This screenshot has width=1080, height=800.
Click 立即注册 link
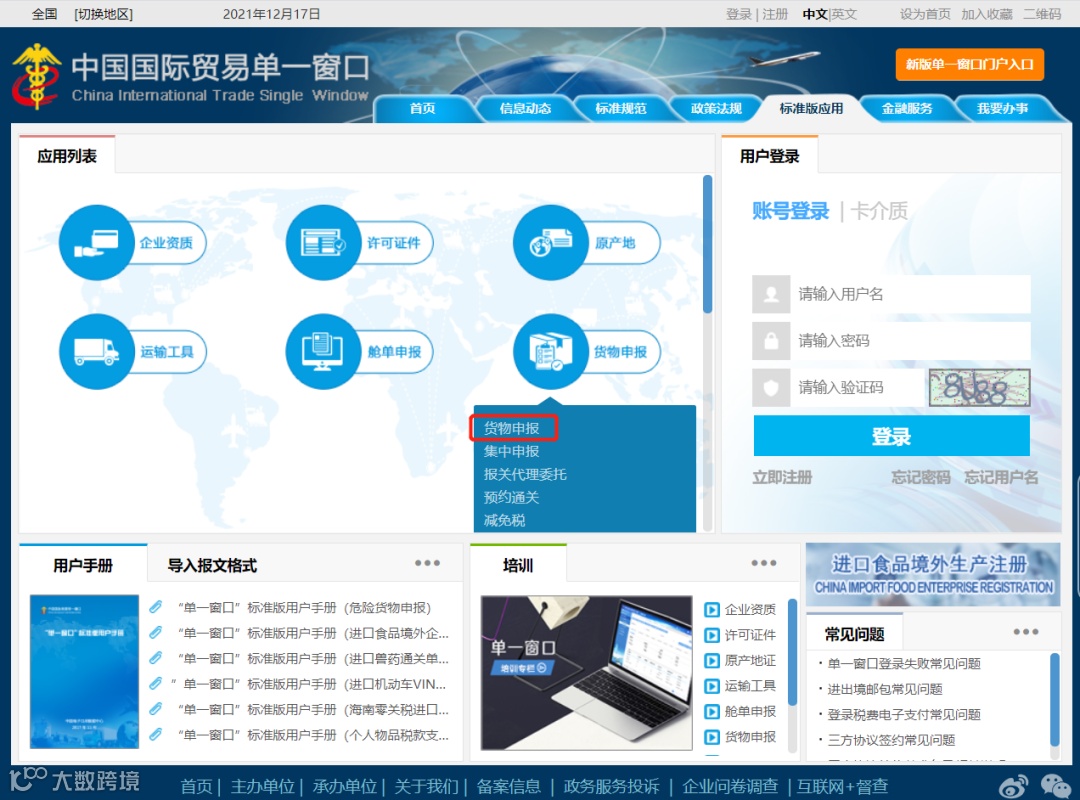click(782, 477)
